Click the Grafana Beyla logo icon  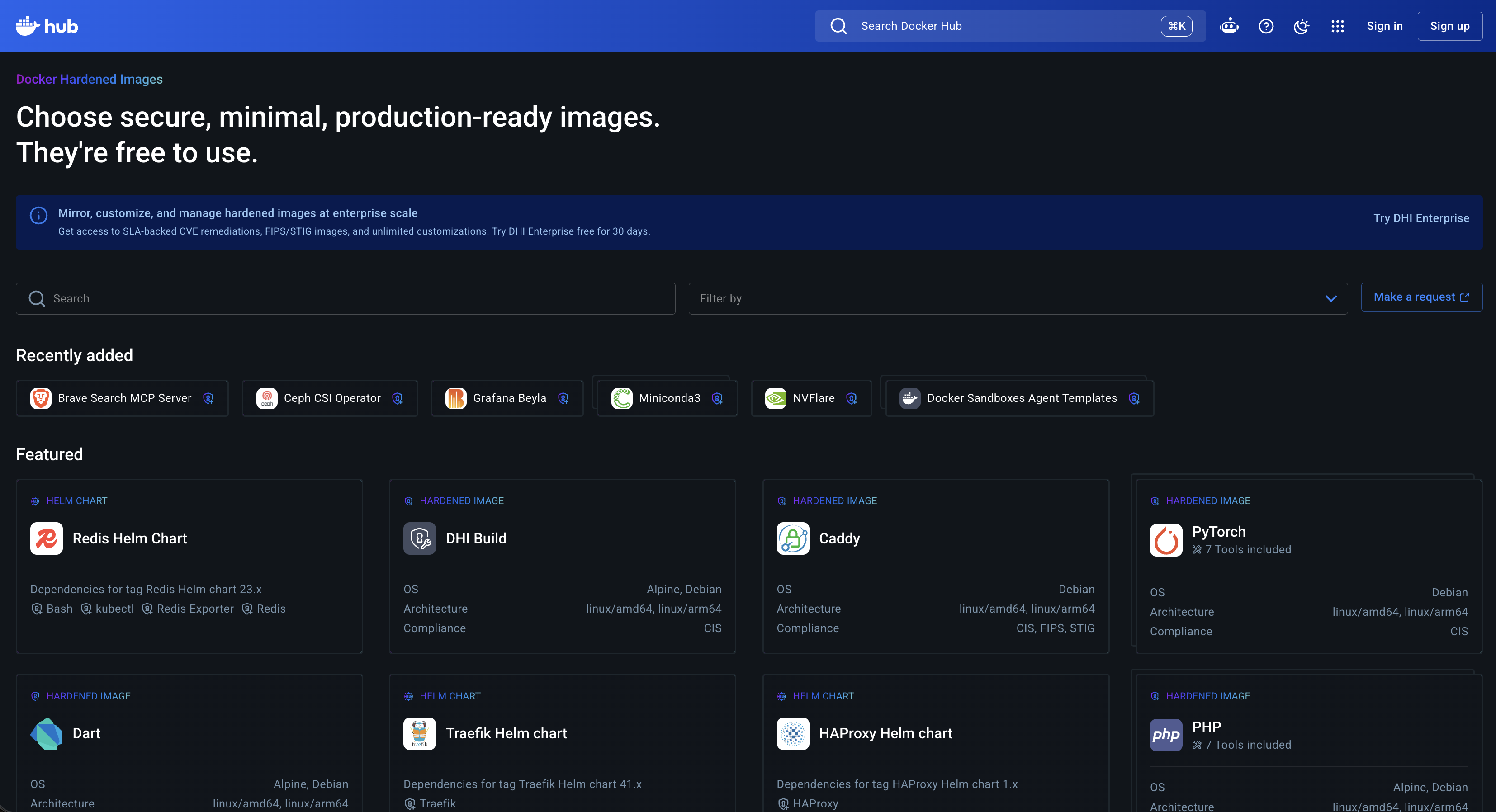pyautogui.click(x=456, y=398)
